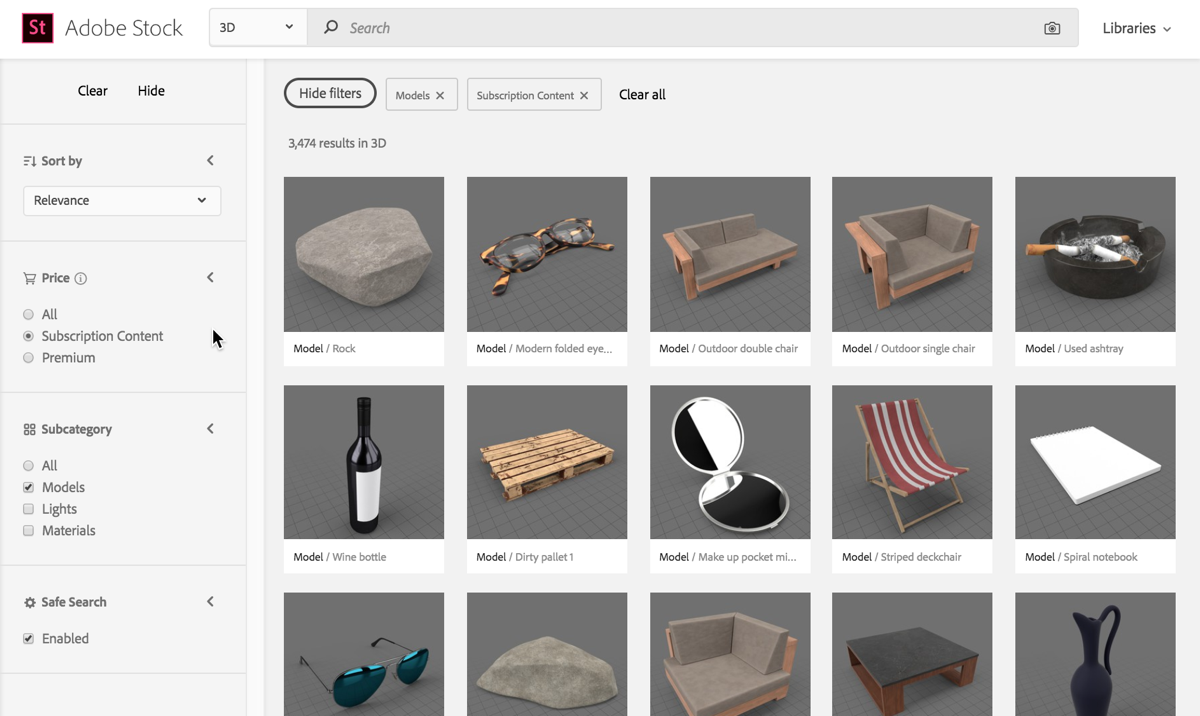Disable the Safe Search Enabled checkbox

29,639
